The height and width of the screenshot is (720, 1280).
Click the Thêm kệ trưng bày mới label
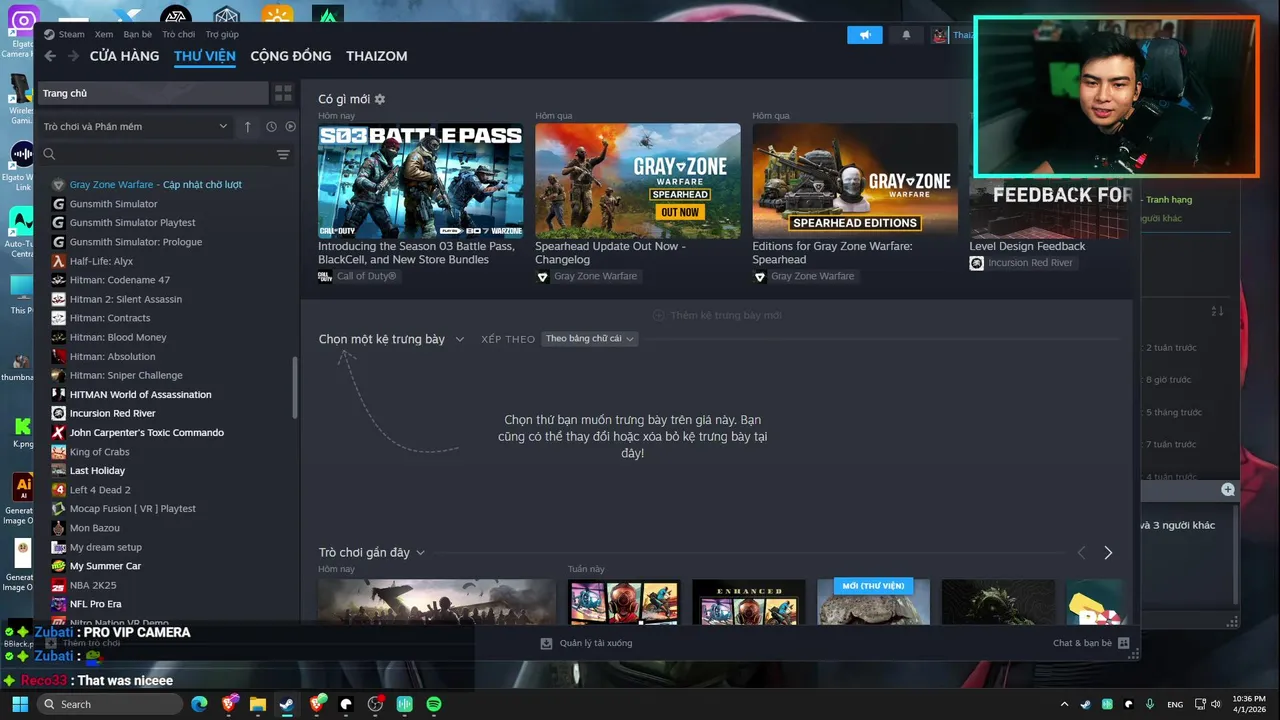point(726,315)
